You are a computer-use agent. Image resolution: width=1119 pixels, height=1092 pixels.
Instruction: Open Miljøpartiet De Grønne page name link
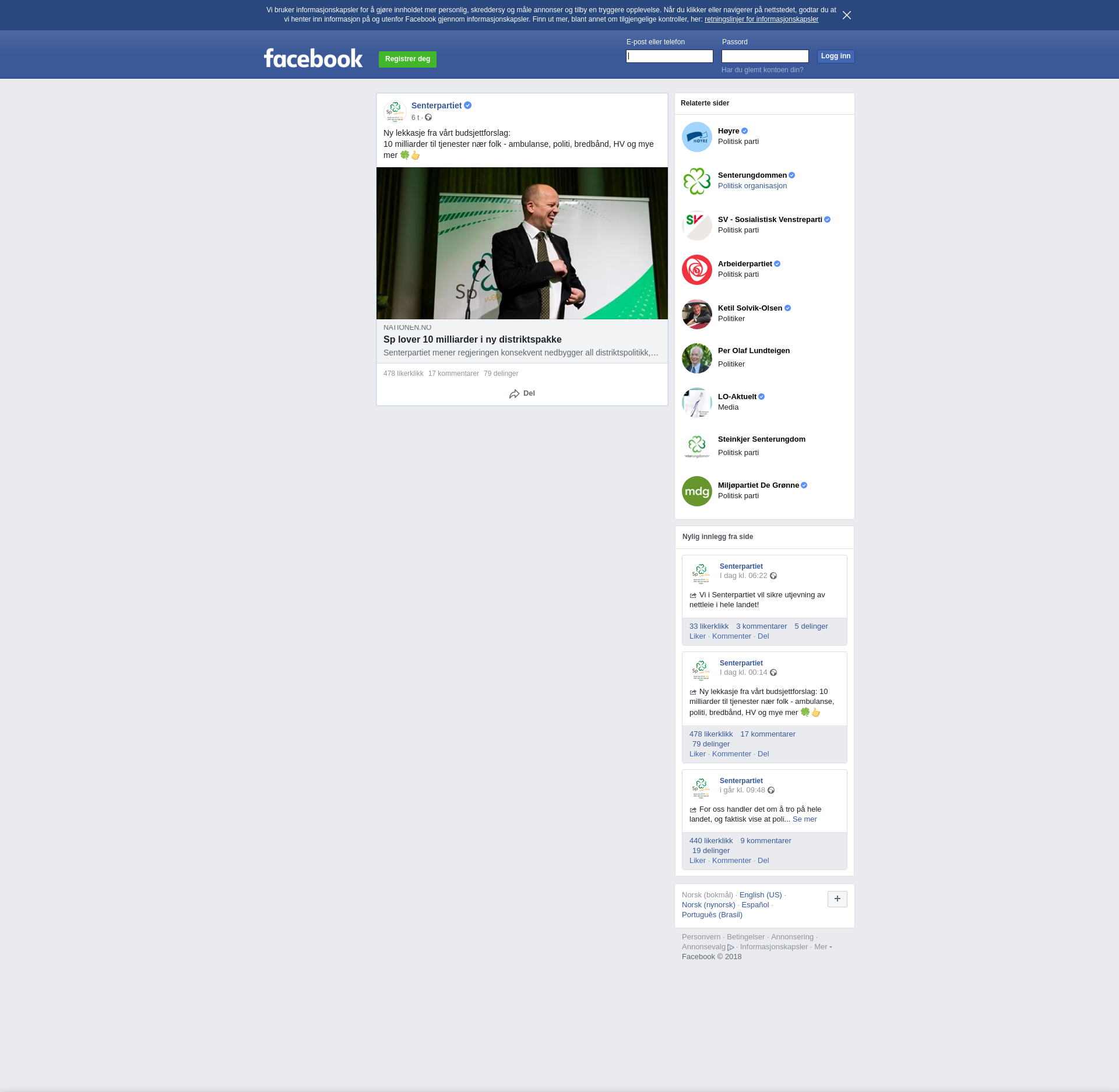[758, 485]
